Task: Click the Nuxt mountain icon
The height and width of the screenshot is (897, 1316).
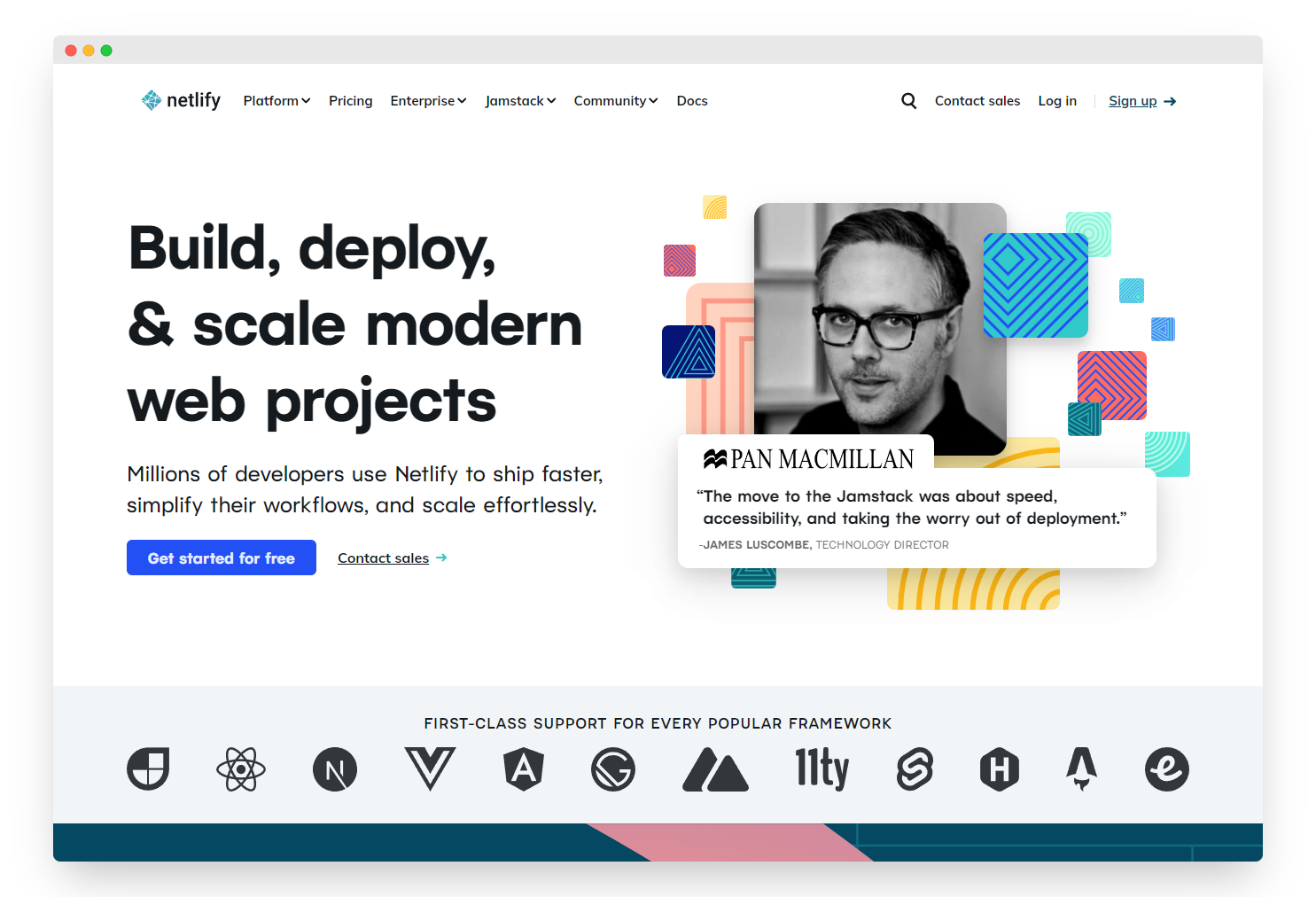Action: (x=715, y=769)
